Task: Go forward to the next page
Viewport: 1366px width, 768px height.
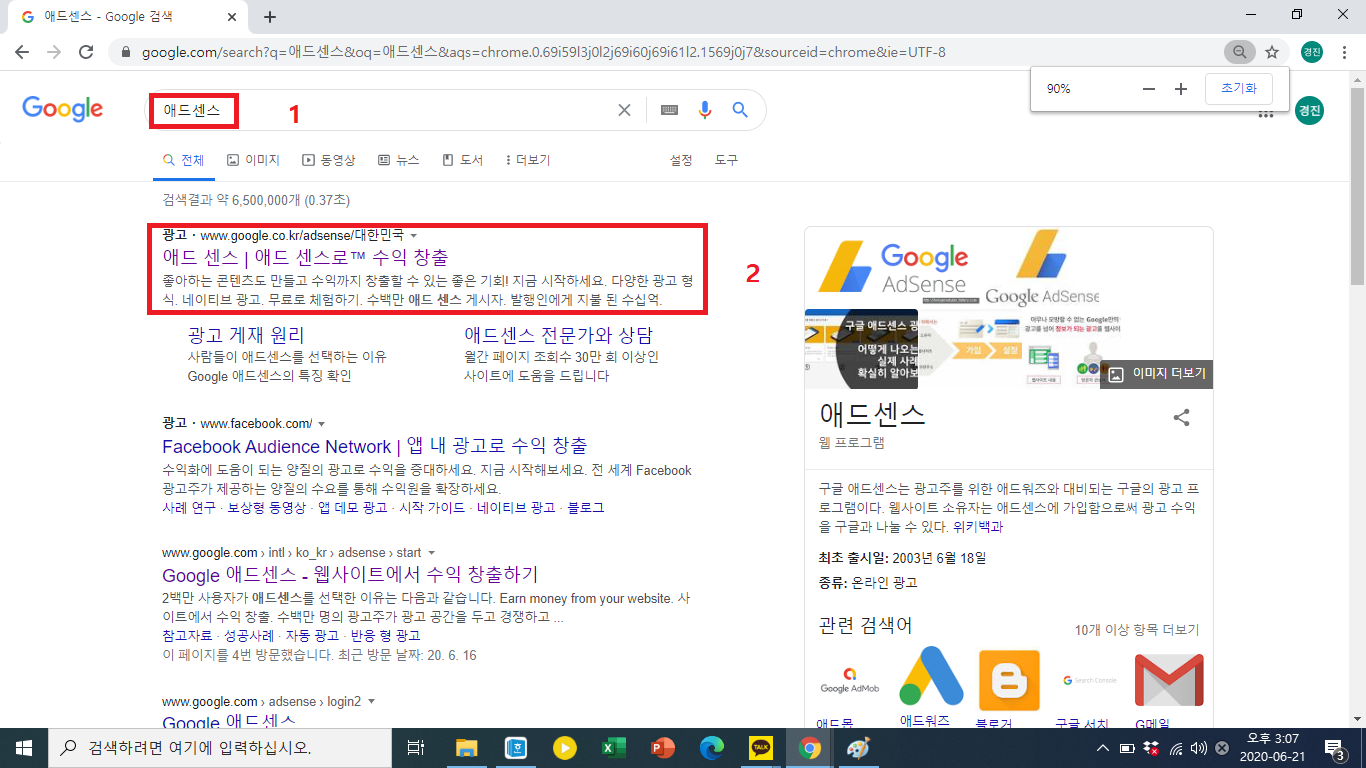Action: coord(54,52)
